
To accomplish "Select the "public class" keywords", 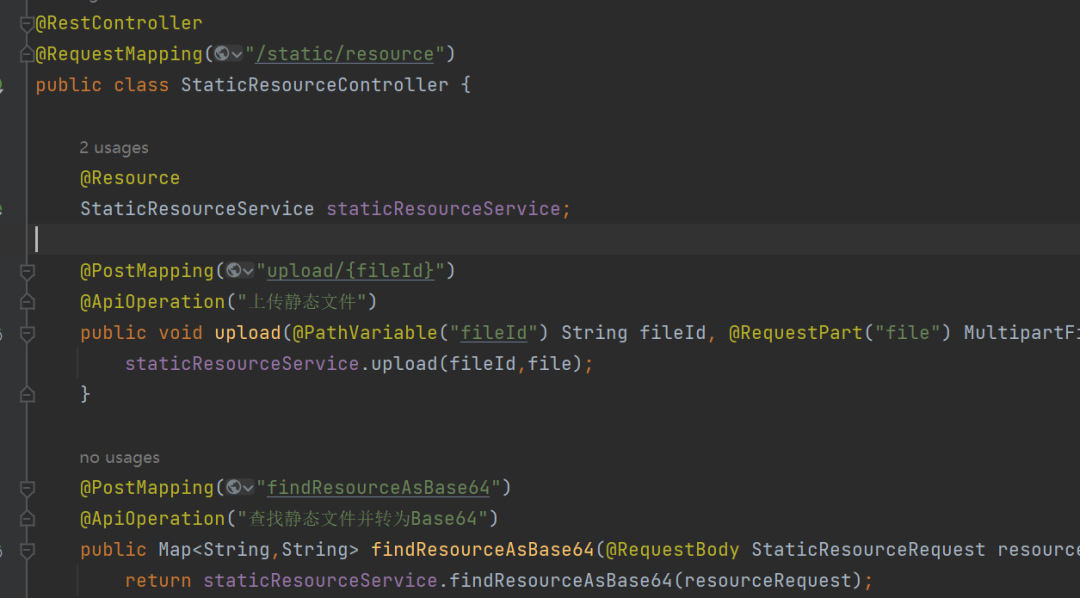I will [x=102, y=85].
